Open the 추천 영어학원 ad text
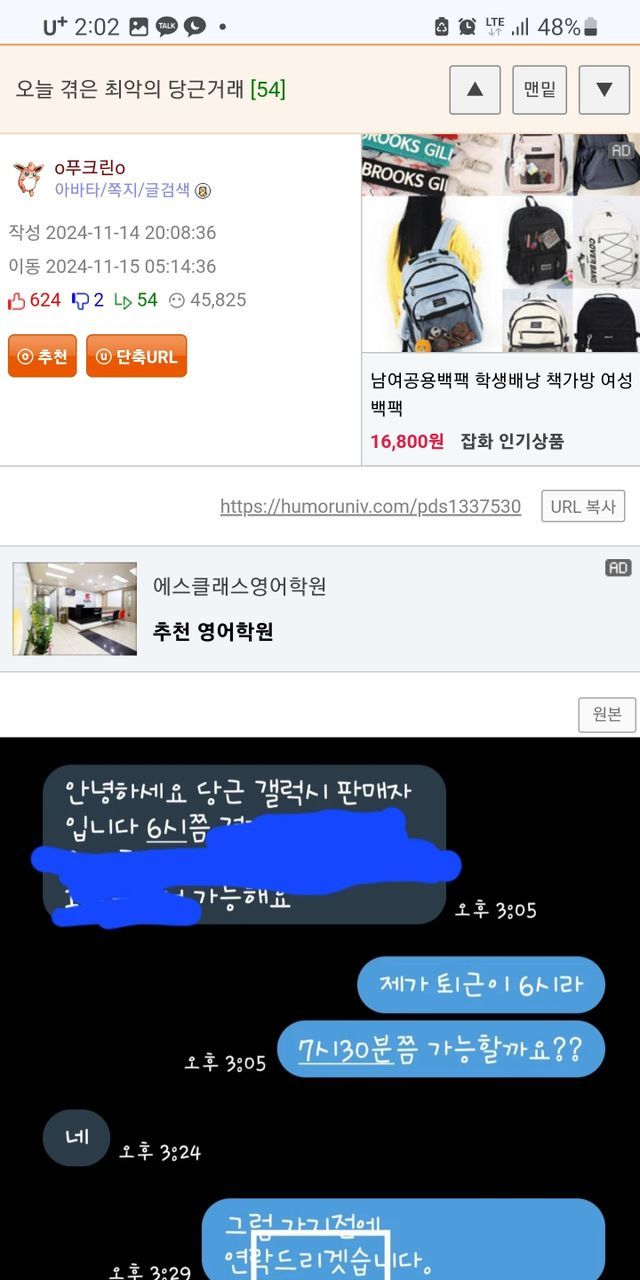 click(213, 631)
